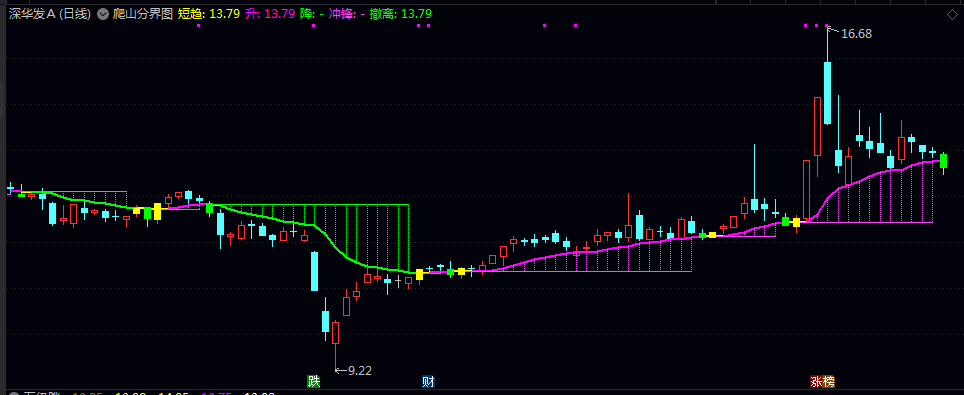Click the 深华发A (日线) stock title
The image size is (964, 395).
click(x=50, y=14)
